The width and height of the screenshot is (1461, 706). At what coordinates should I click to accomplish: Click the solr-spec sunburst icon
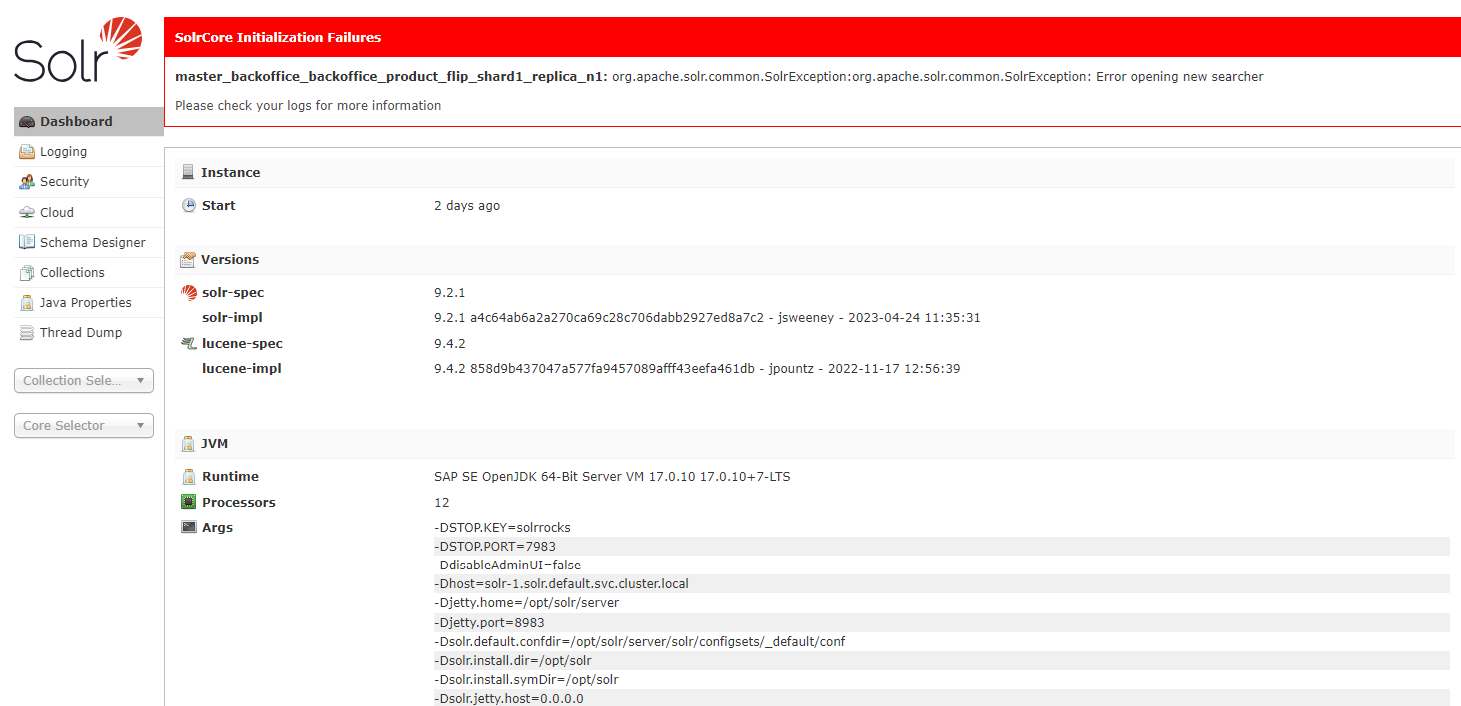pyautogui.click(x=189, y=293)
